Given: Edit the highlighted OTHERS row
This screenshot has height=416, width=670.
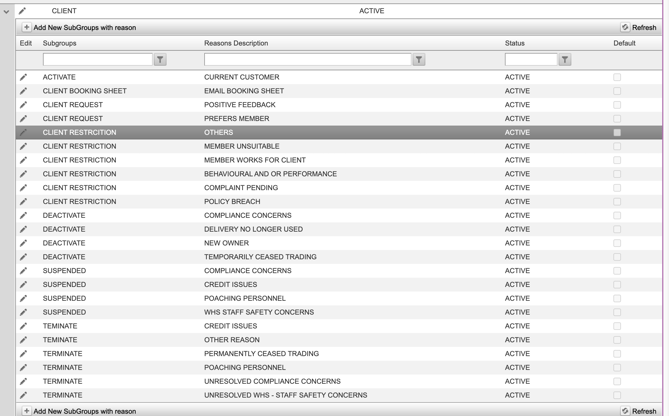Looking at the screenshot, I should pyautogui.click(x=24, y=132).
